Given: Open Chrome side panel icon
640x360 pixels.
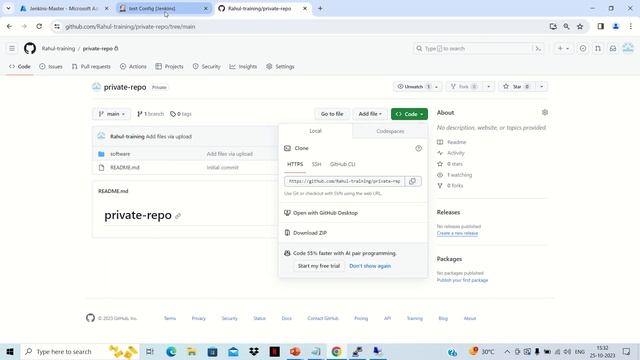Looking at the screenshot, I should (600, 27).
